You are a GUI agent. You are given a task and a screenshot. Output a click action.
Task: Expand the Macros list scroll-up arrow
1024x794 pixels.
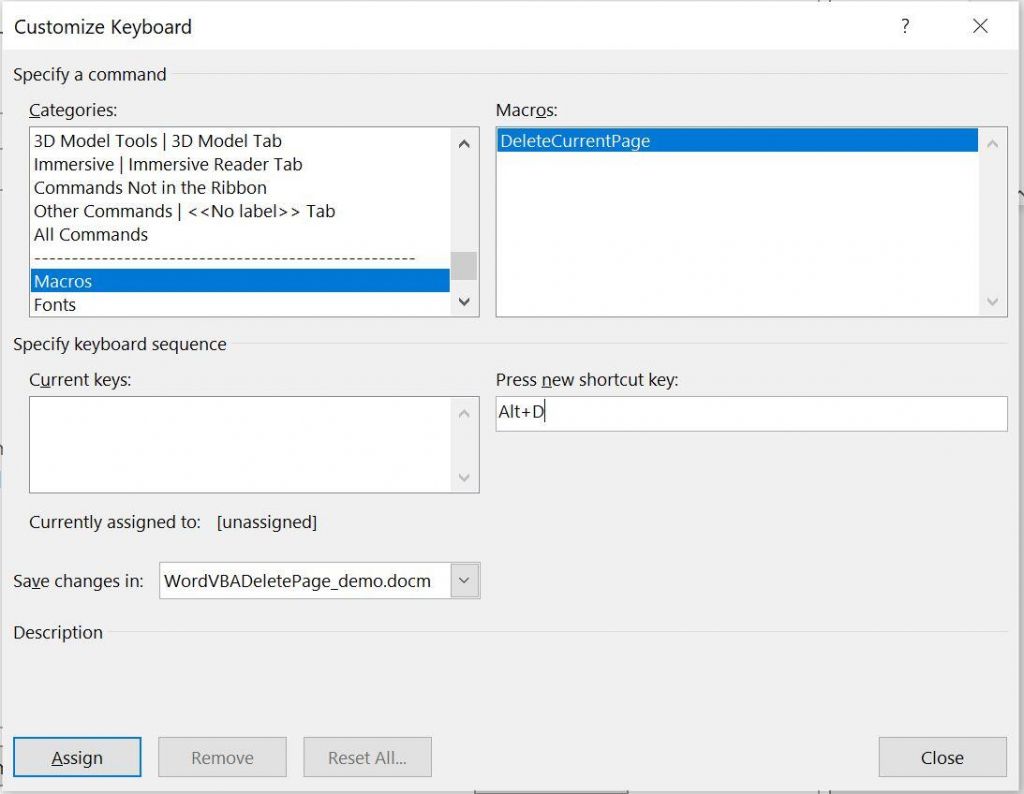pos(991,143)
